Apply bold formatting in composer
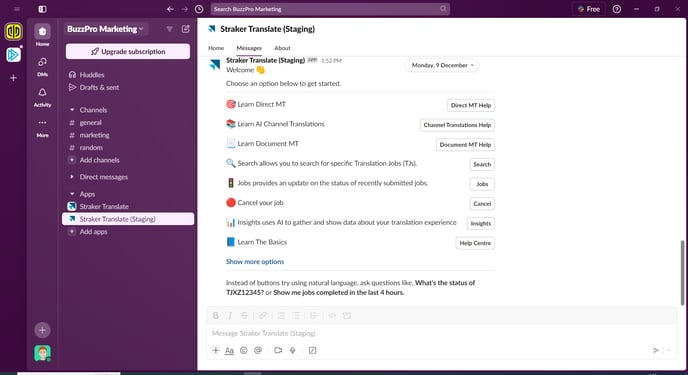 (215, 315)
